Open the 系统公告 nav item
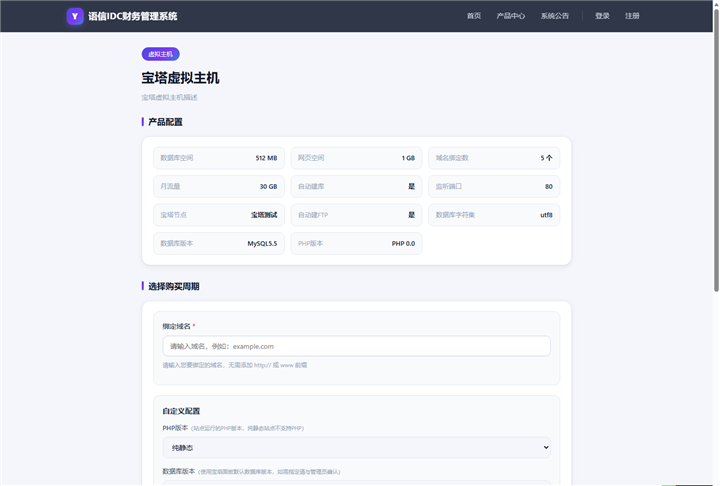Image resolution: width=720 pixels, height=486 pixels. coord(555,16)
